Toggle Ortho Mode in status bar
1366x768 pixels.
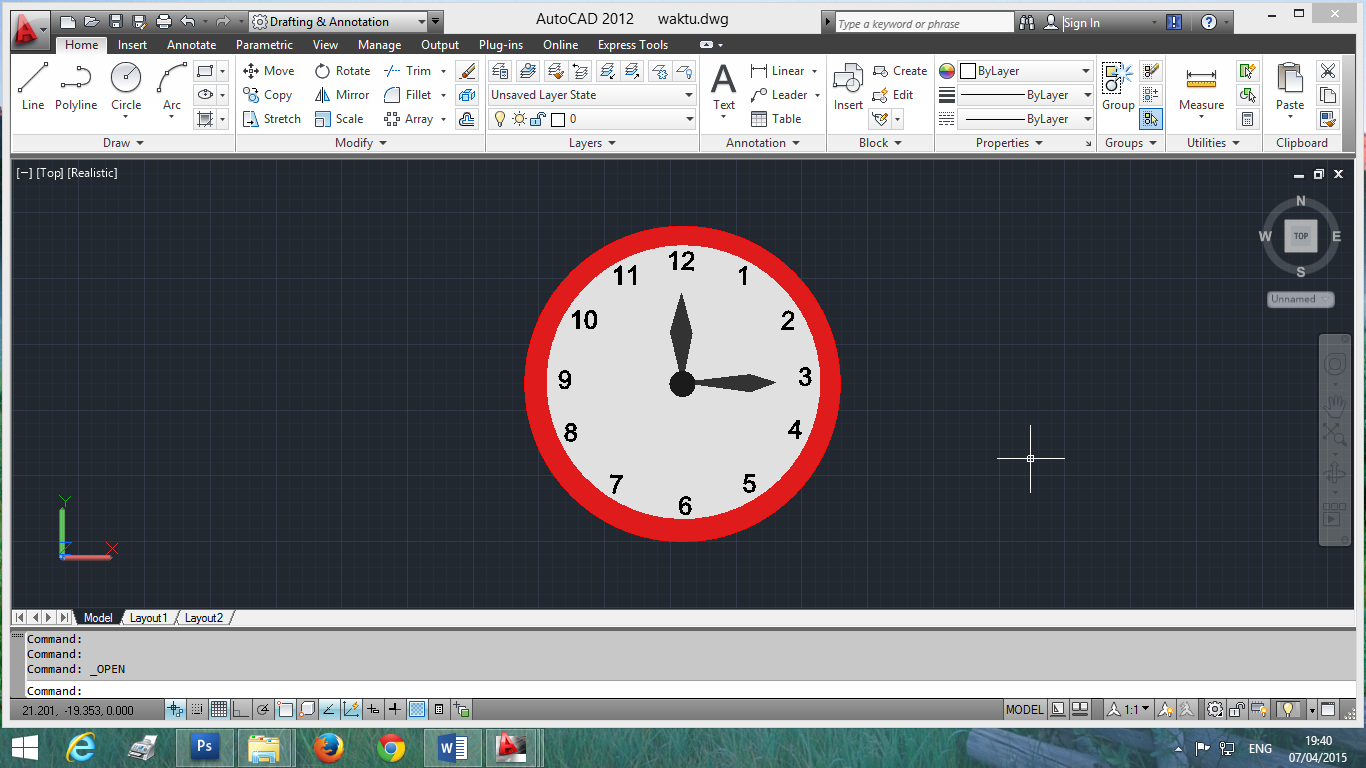pos(241,710)
